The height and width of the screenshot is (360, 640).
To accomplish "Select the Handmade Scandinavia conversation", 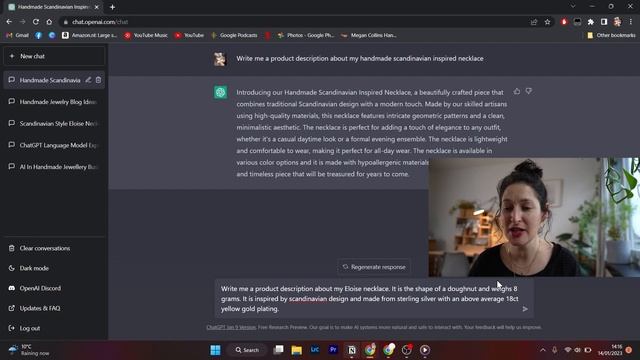I will tap(54, 80).
